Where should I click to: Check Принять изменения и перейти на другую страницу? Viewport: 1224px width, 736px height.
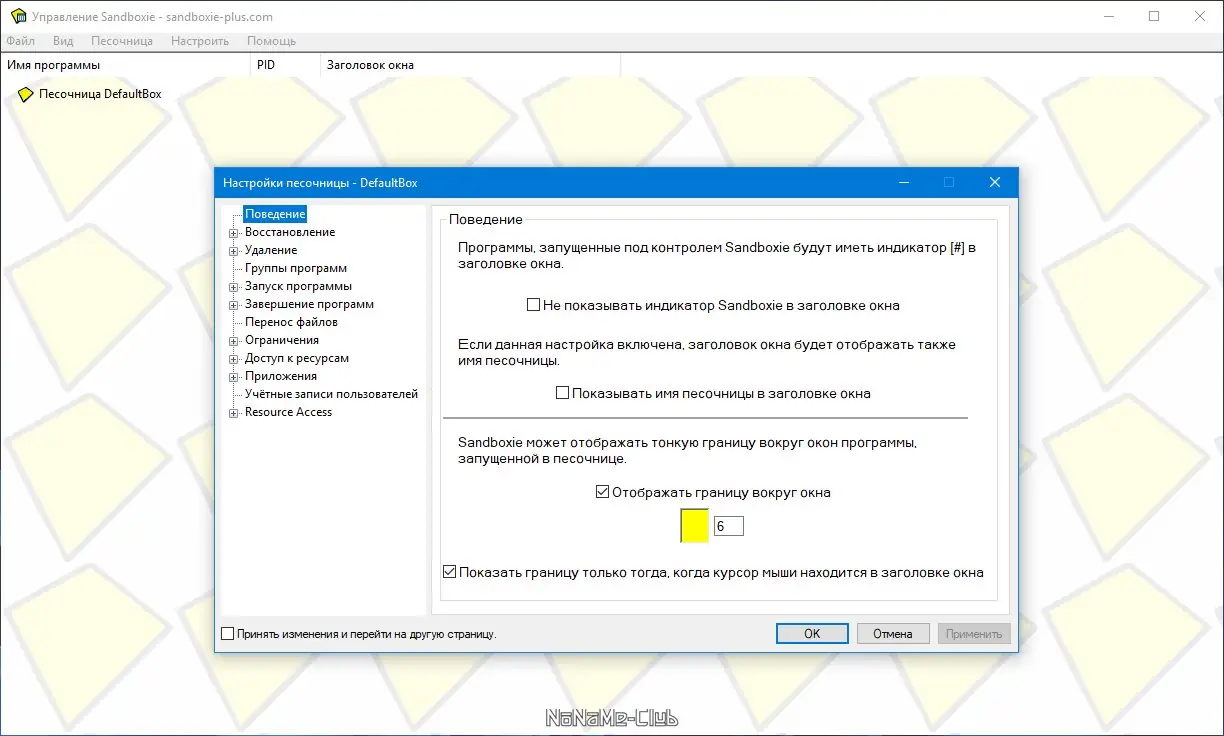[x=227, y=634]
